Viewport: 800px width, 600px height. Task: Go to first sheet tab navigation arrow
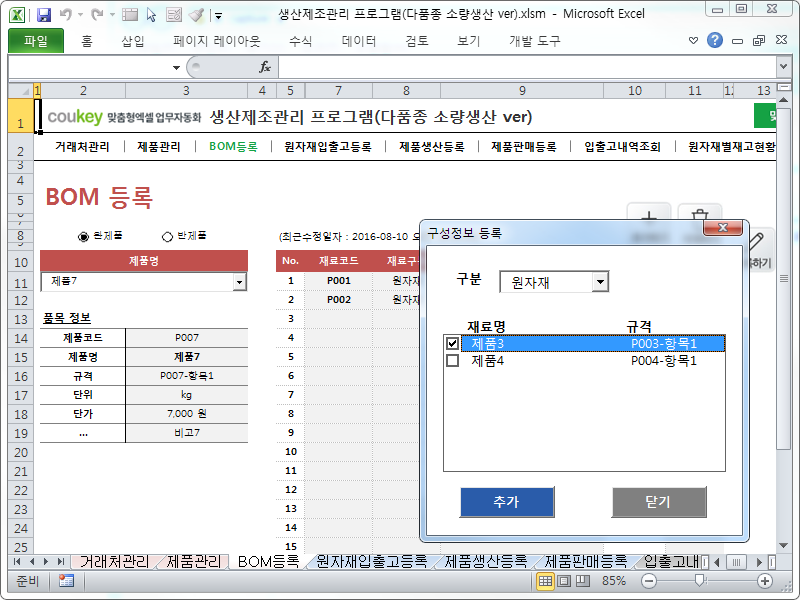point(17,562)
